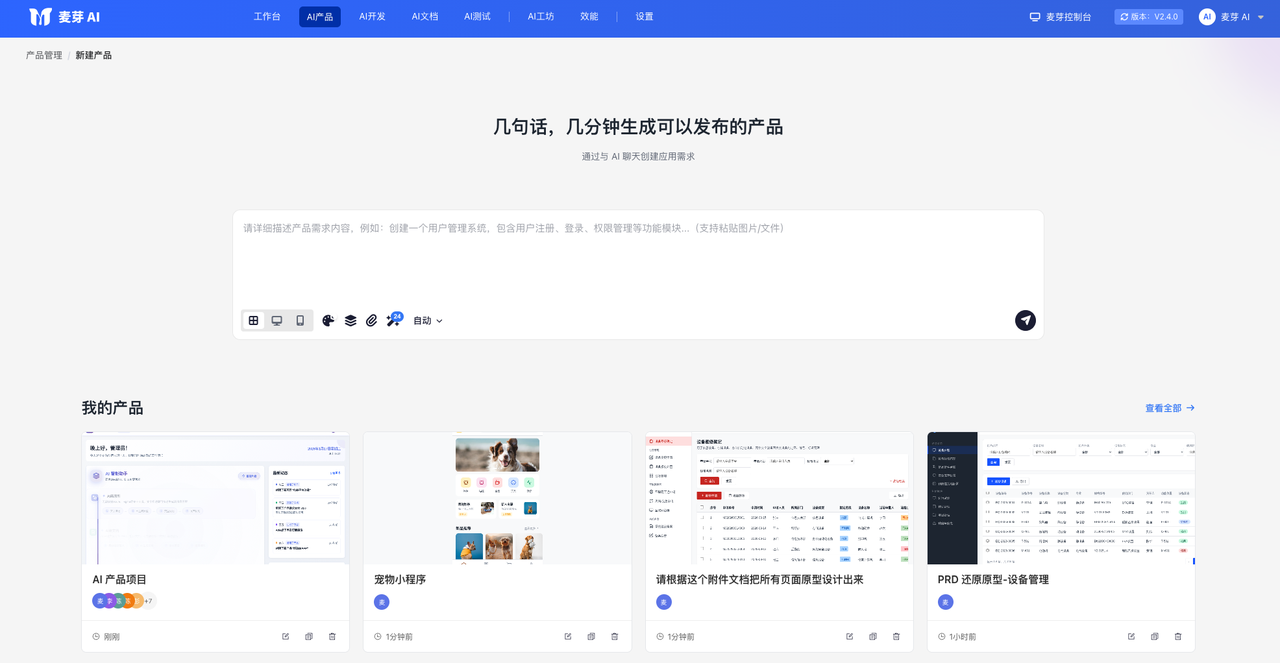Duplicate the 宠物小程序 product
Screen dimensions: 1280x663
click(x=591, y=636)
